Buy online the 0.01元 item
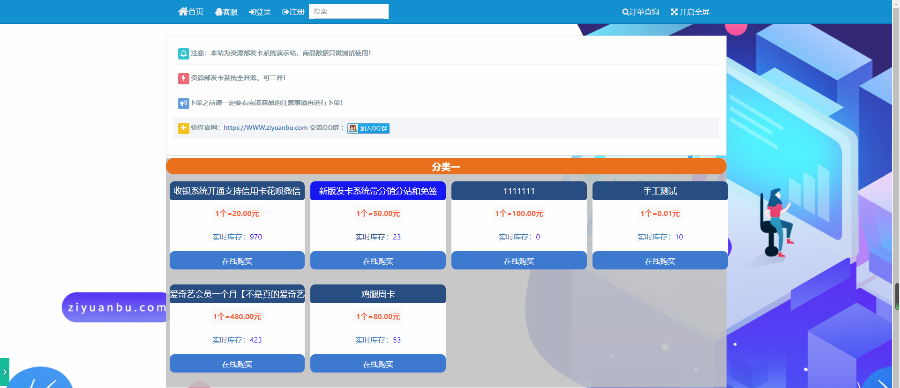 coord(660,261)
